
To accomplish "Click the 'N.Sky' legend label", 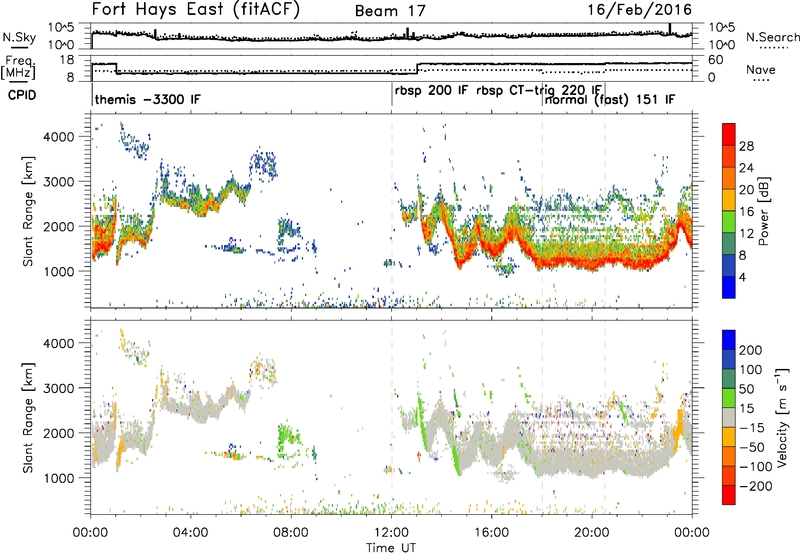I will (x=19, y=37).
